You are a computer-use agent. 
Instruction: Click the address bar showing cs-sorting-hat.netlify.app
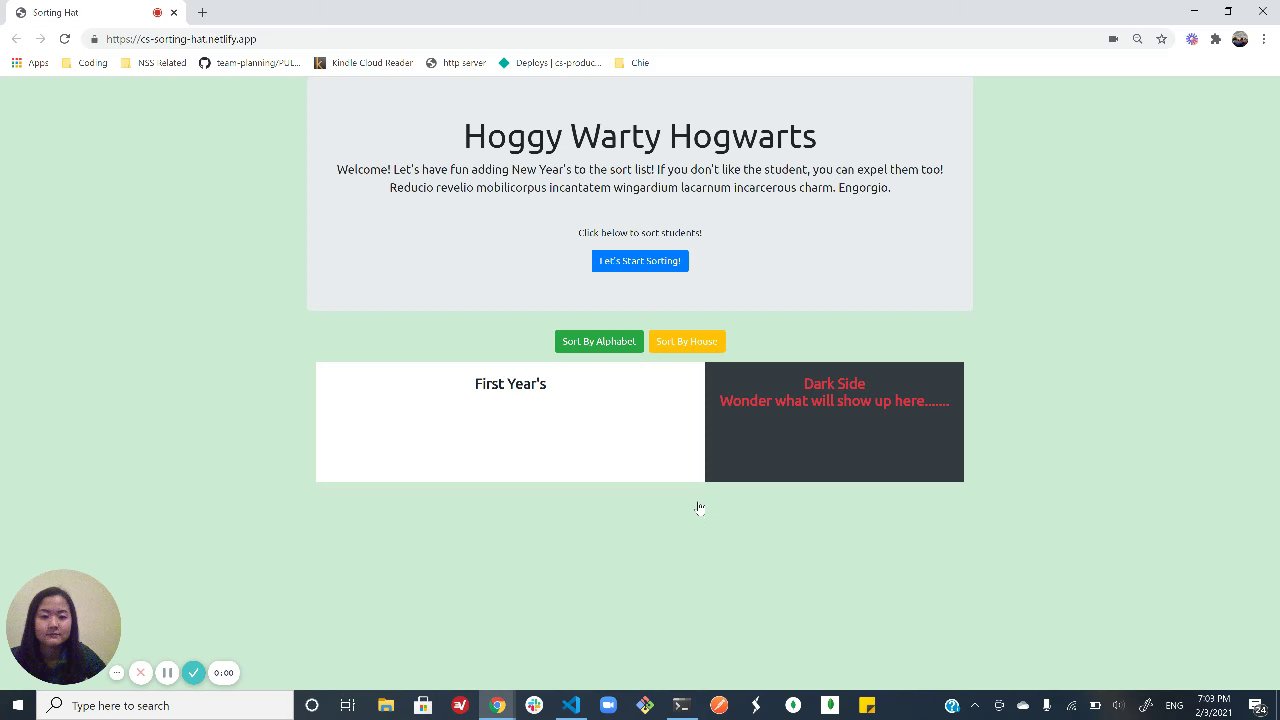(x=590, y=39)
